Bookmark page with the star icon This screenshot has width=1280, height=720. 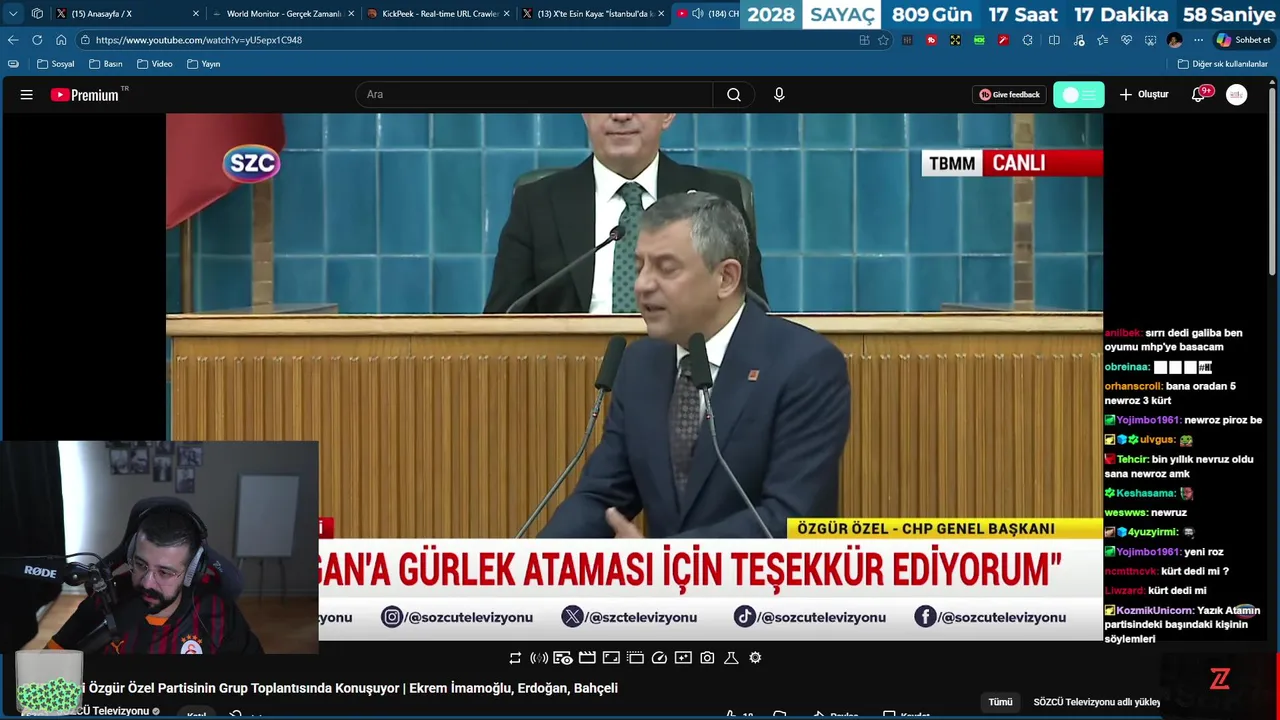[x=883, y=40]
